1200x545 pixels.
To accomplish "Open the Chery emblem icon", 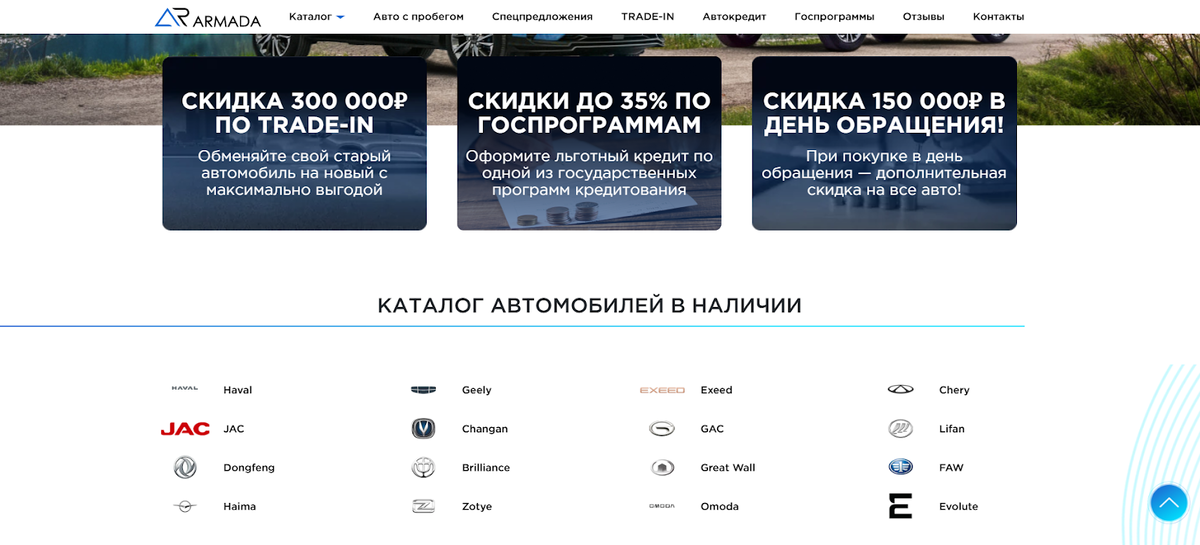I will click(x=900, y=390).
